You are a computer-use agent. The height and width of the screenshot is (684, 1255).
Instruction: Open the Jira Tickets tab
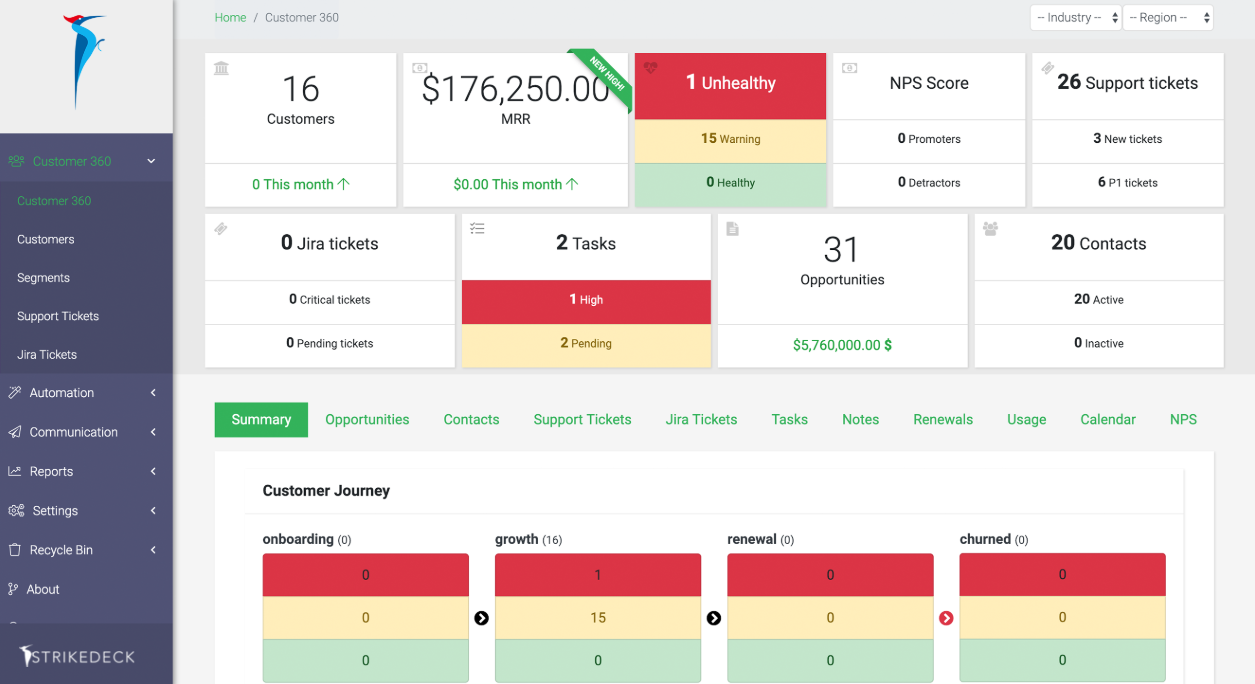701,420
